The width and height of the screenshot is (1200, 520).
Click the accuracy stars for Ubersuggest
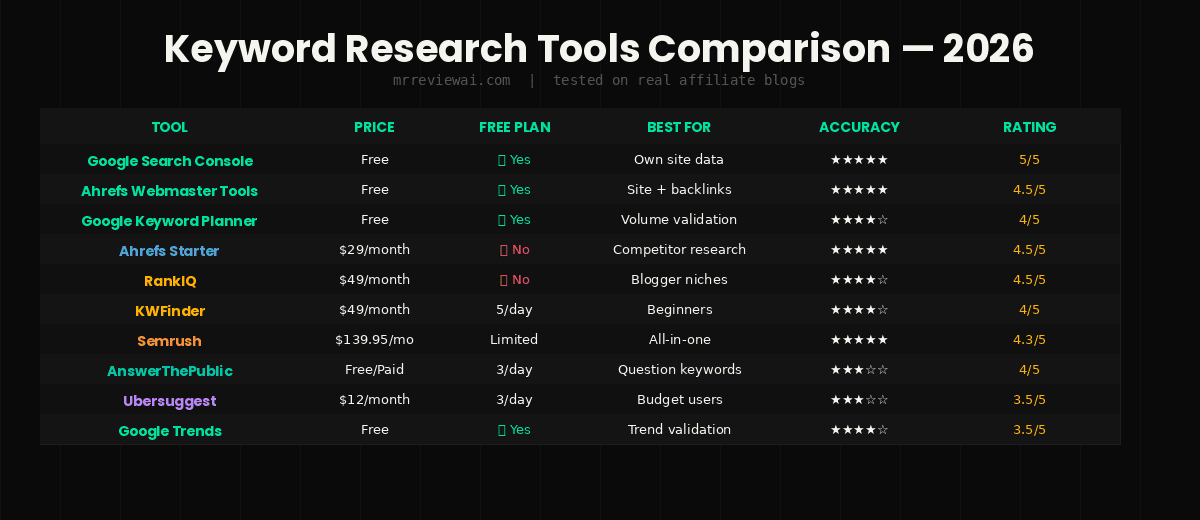tap(859, 400)
